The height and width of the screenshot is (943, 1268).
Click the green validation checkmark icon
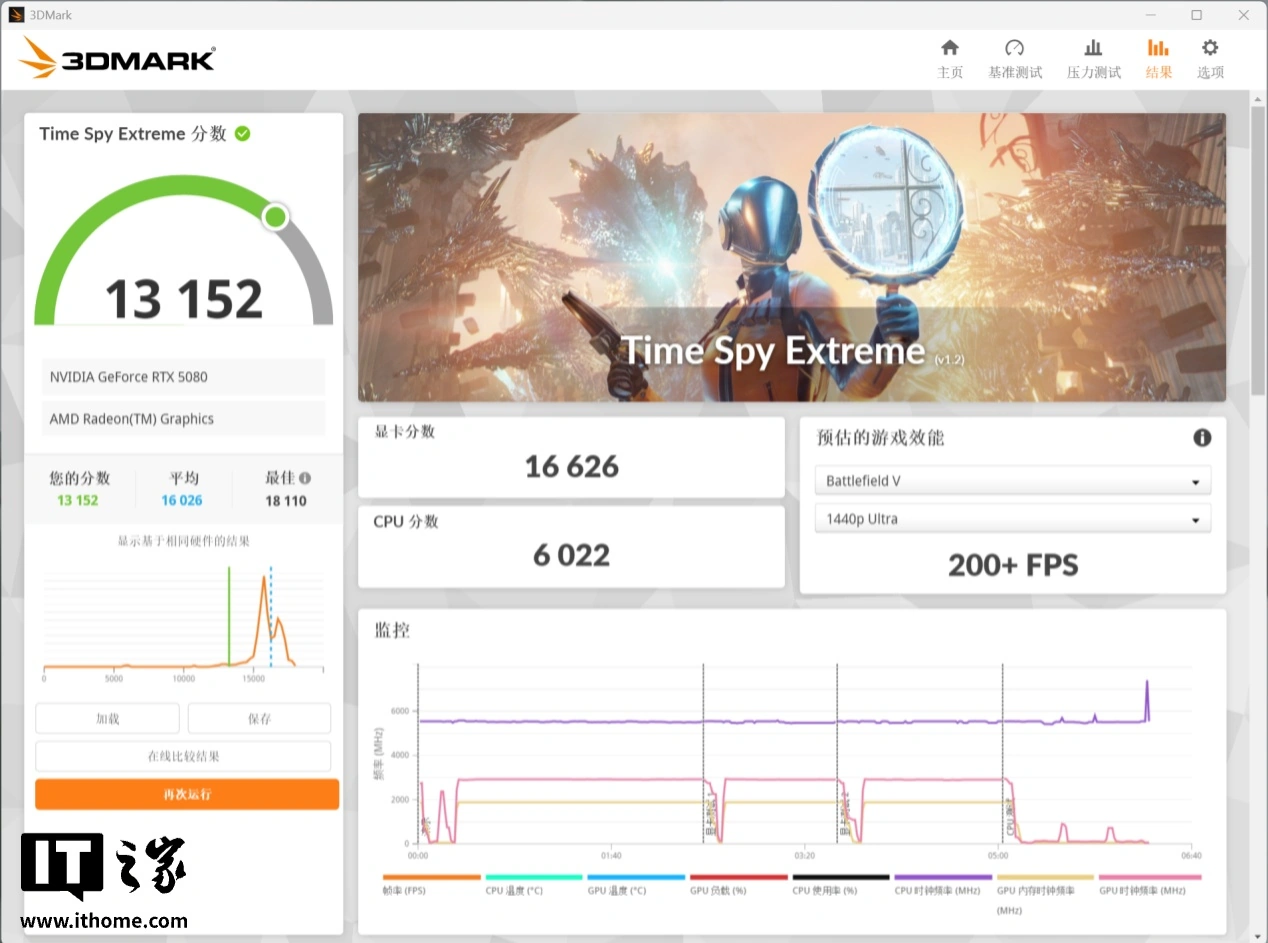tap(243, 133)
